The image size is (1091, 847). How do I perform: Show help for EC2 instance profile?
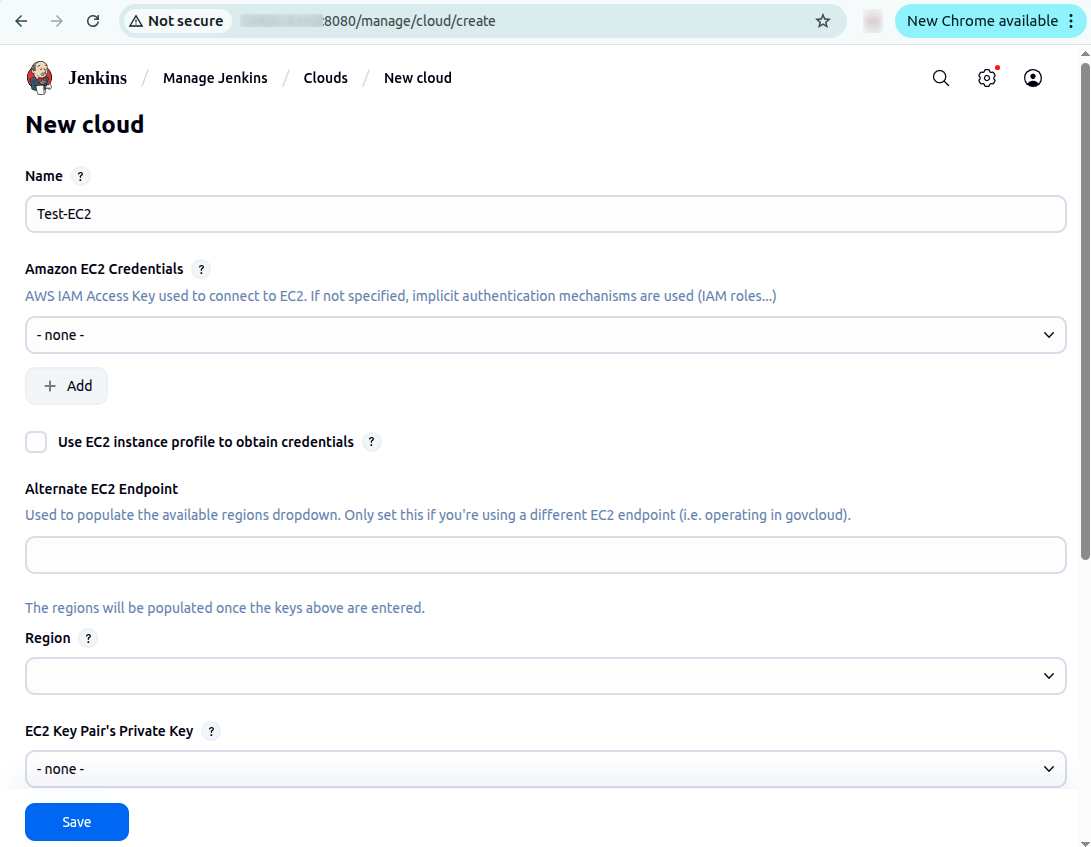pos(372,442)
